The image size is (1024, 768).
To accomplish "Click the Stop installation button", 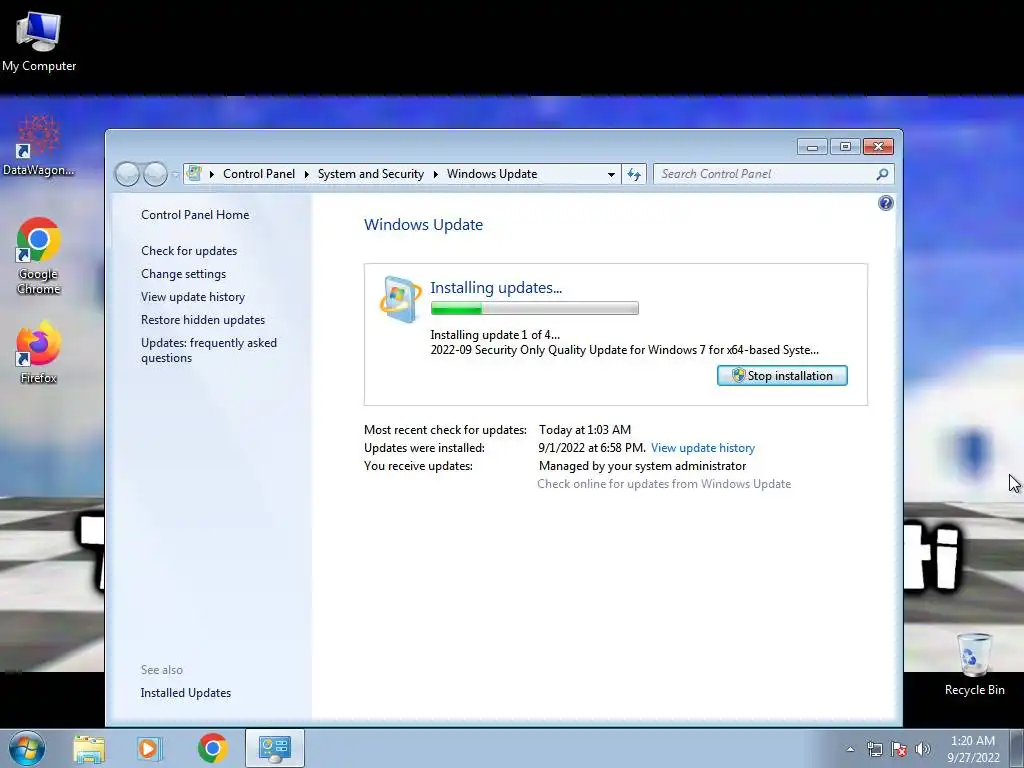I will 782,376.
